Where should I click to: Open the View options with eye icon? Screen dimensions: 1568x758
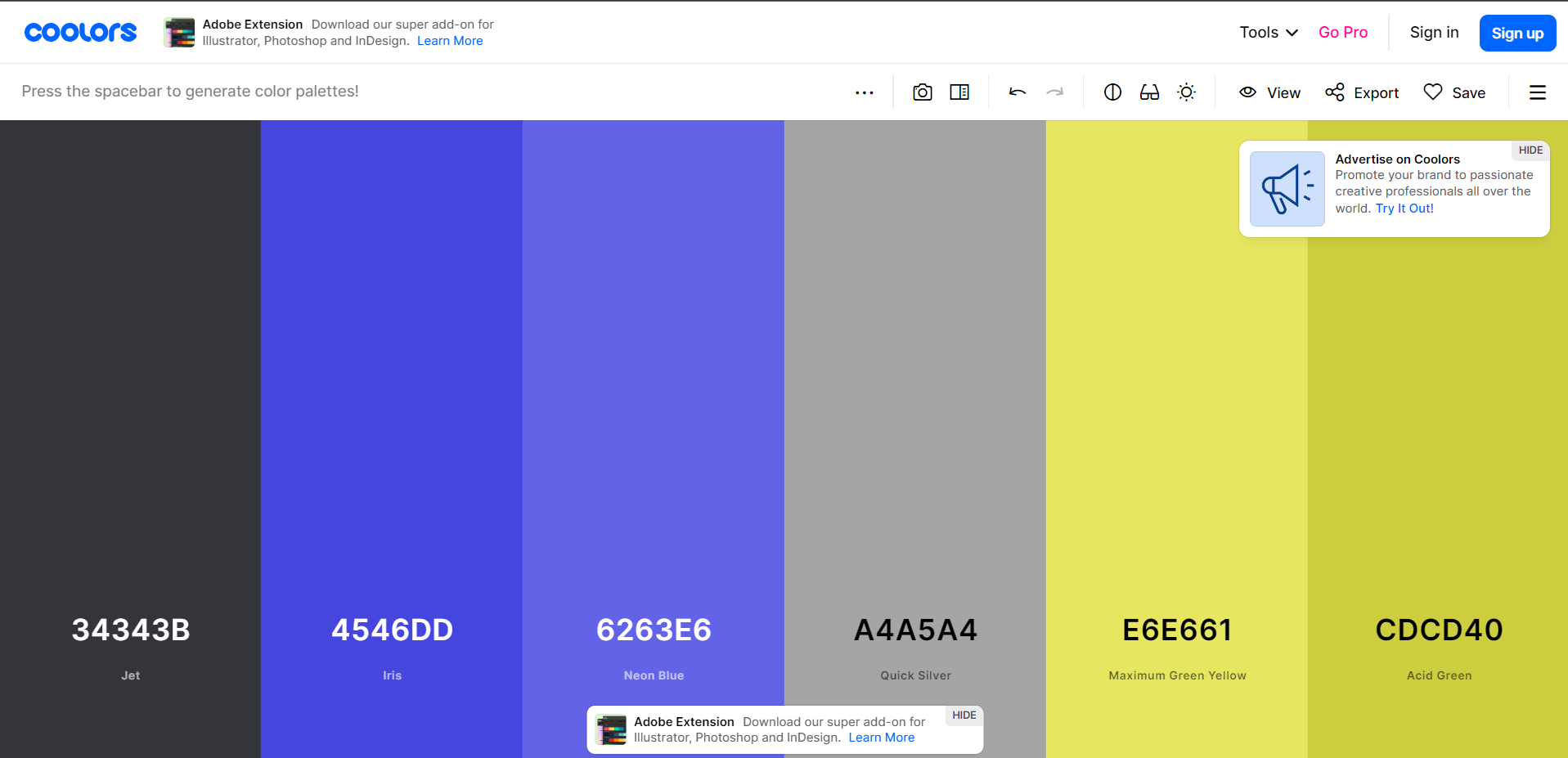point(1269,92)
